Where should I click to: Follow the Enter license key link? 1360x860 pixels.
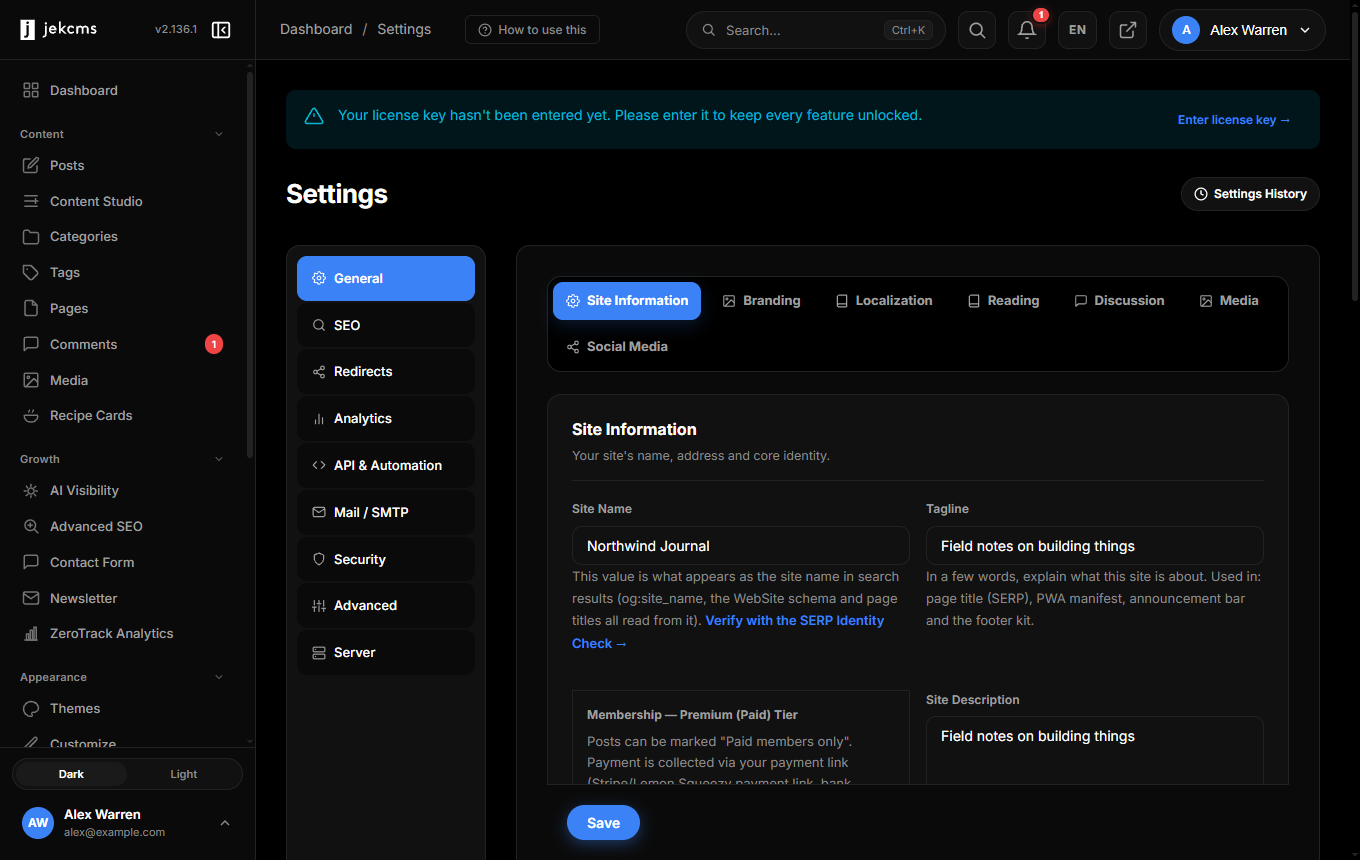coord(1234,120)
